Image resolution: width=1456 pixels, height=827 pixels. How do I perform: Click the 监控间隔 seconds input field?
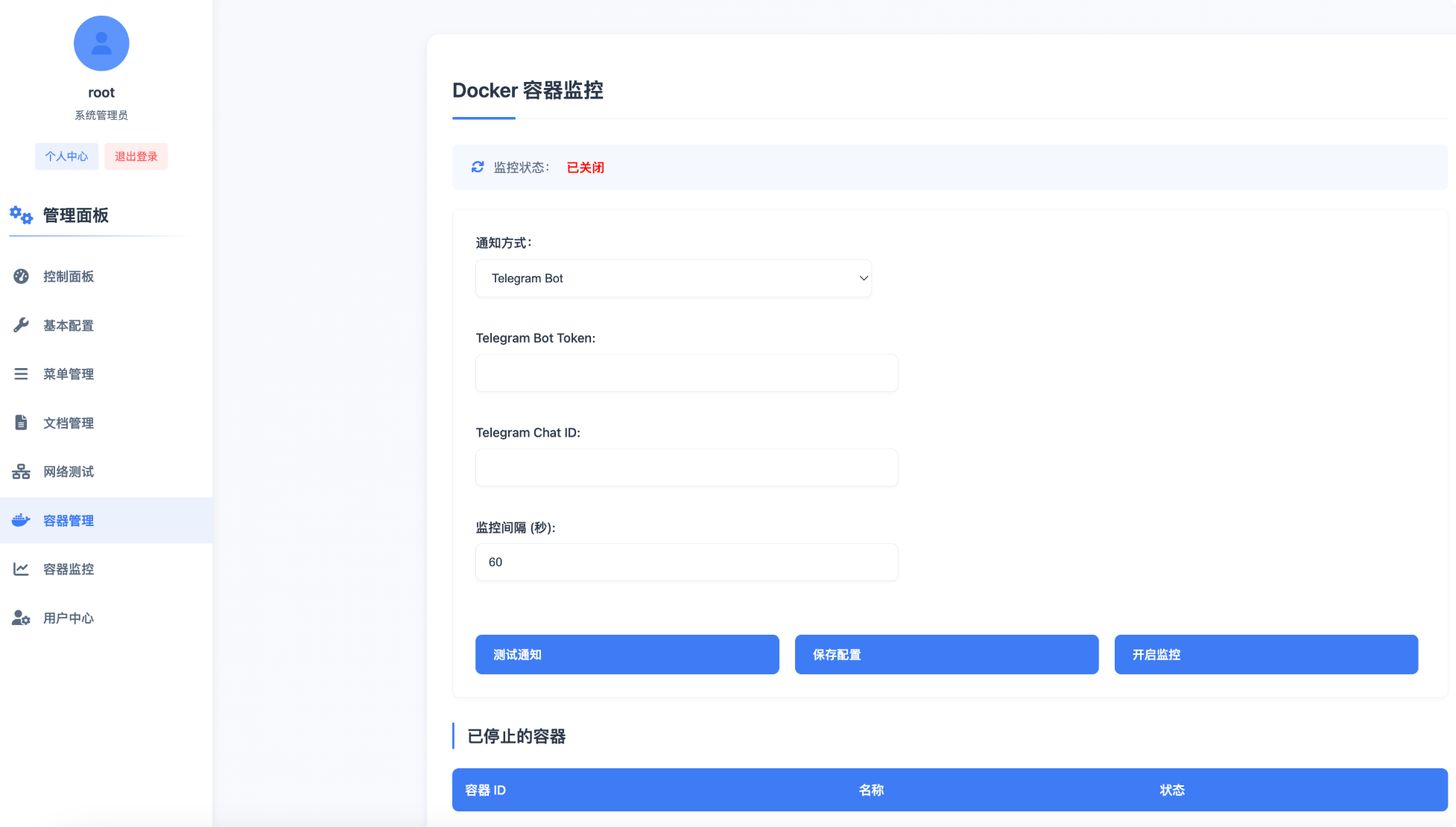tap(686, 562)
